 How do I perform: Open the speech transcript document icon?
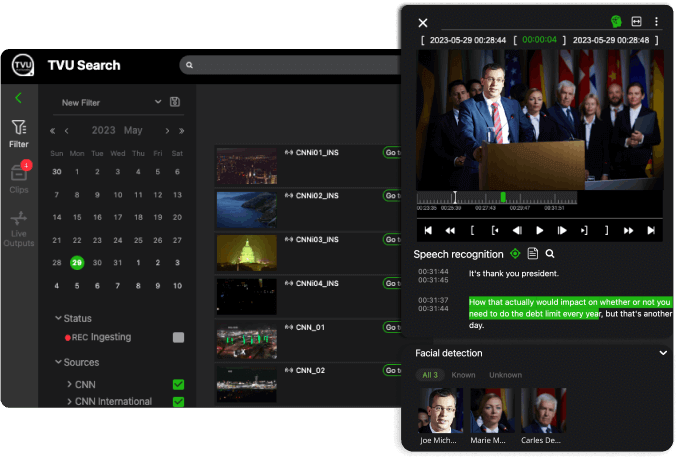tap(533, 254)
